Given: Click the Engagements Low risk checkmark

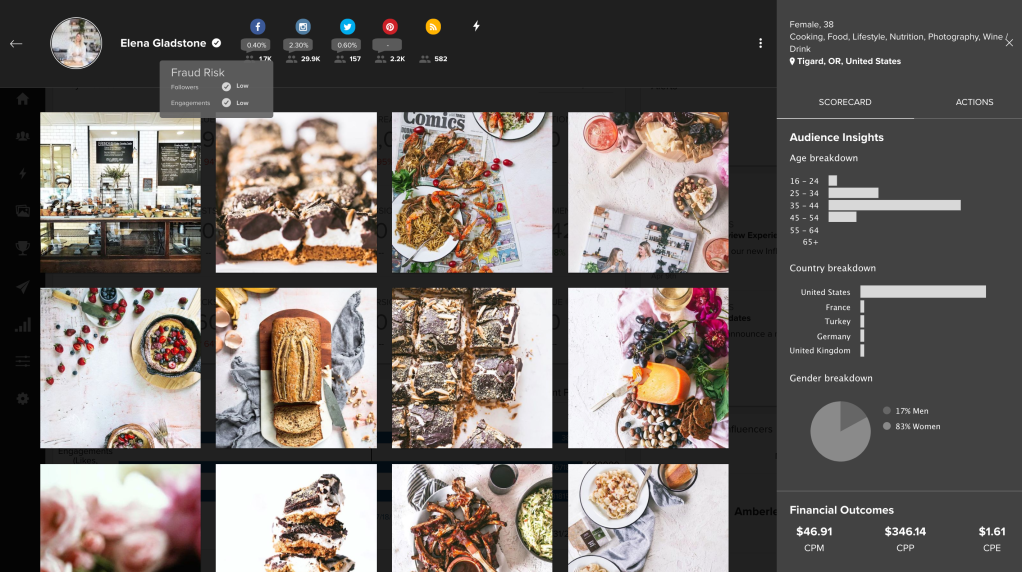Looking at the screenshot, I should pos(226,103).
